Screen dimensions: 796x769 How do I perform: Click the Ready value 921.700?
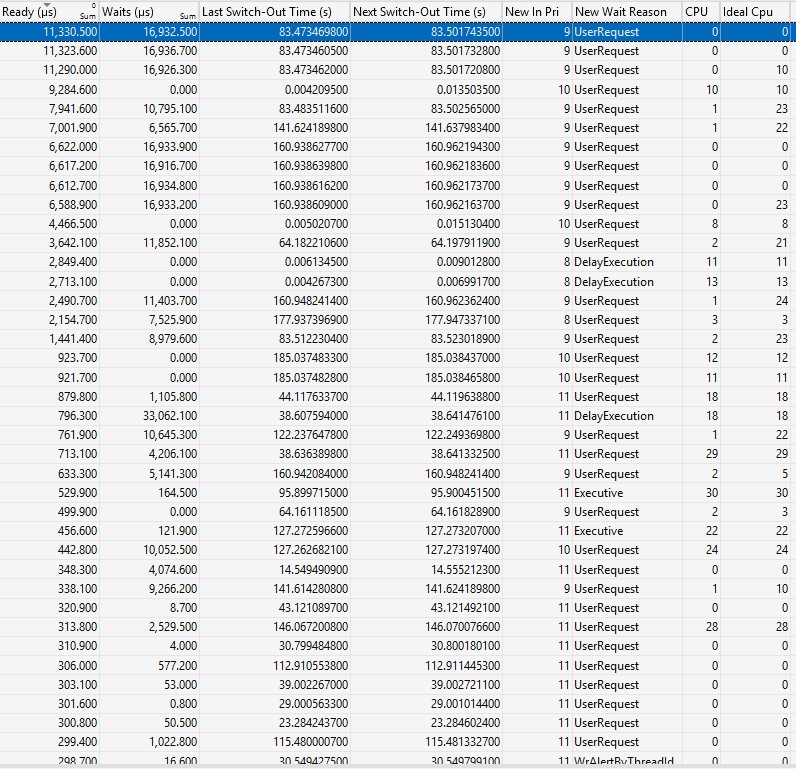tap(77, 378)
